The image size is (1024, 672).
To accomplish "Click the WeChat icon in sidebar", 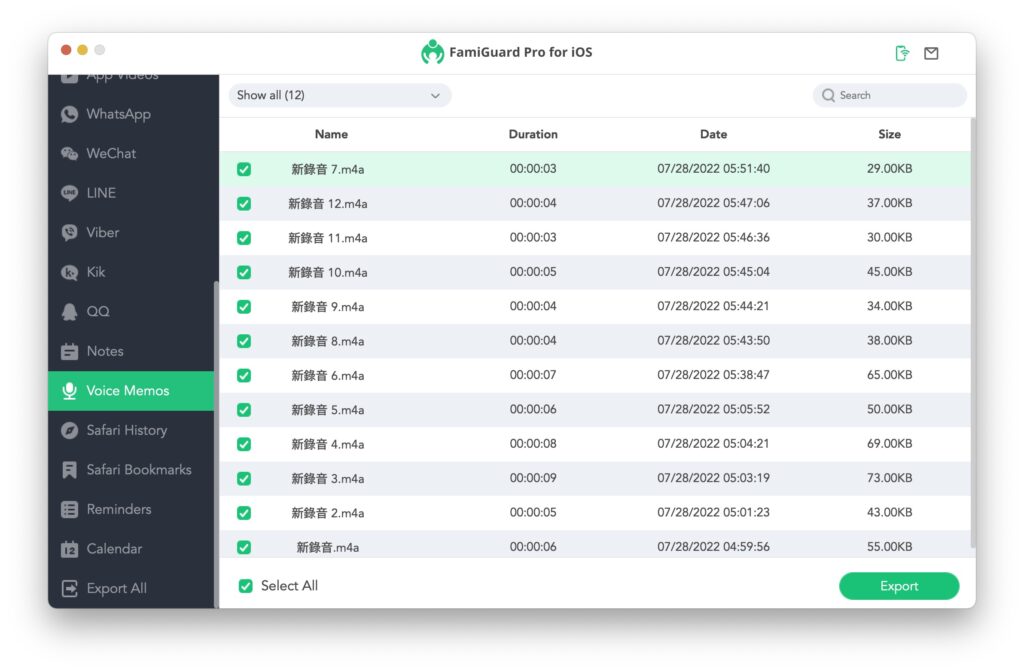I will 69,153.
